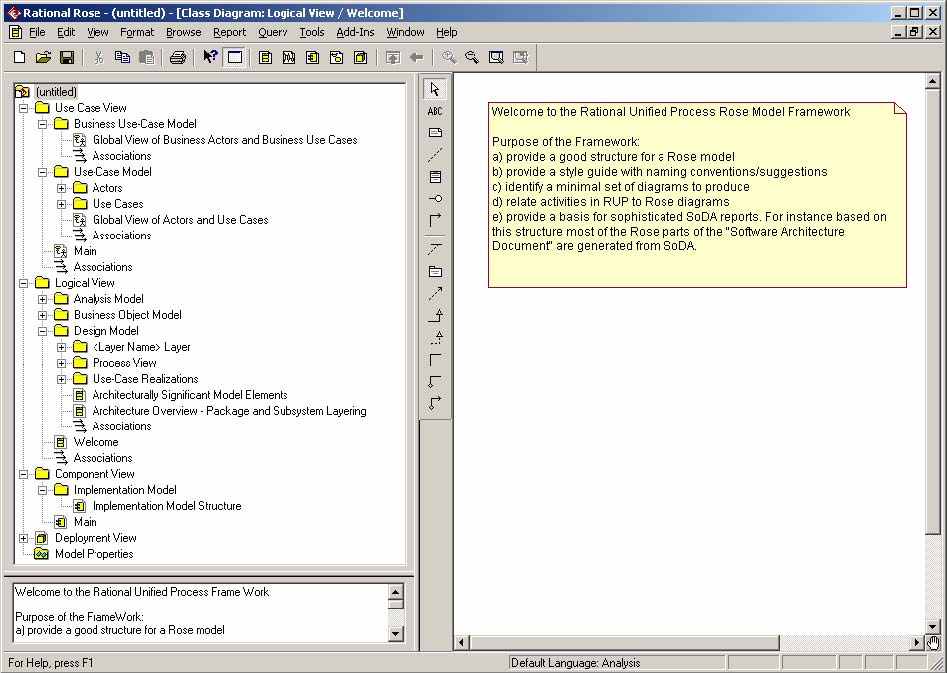This screenshot has height=673, width=947.
Task: Click the Browse Interaction Diagram toolbar icon
Action: (289, 57)
